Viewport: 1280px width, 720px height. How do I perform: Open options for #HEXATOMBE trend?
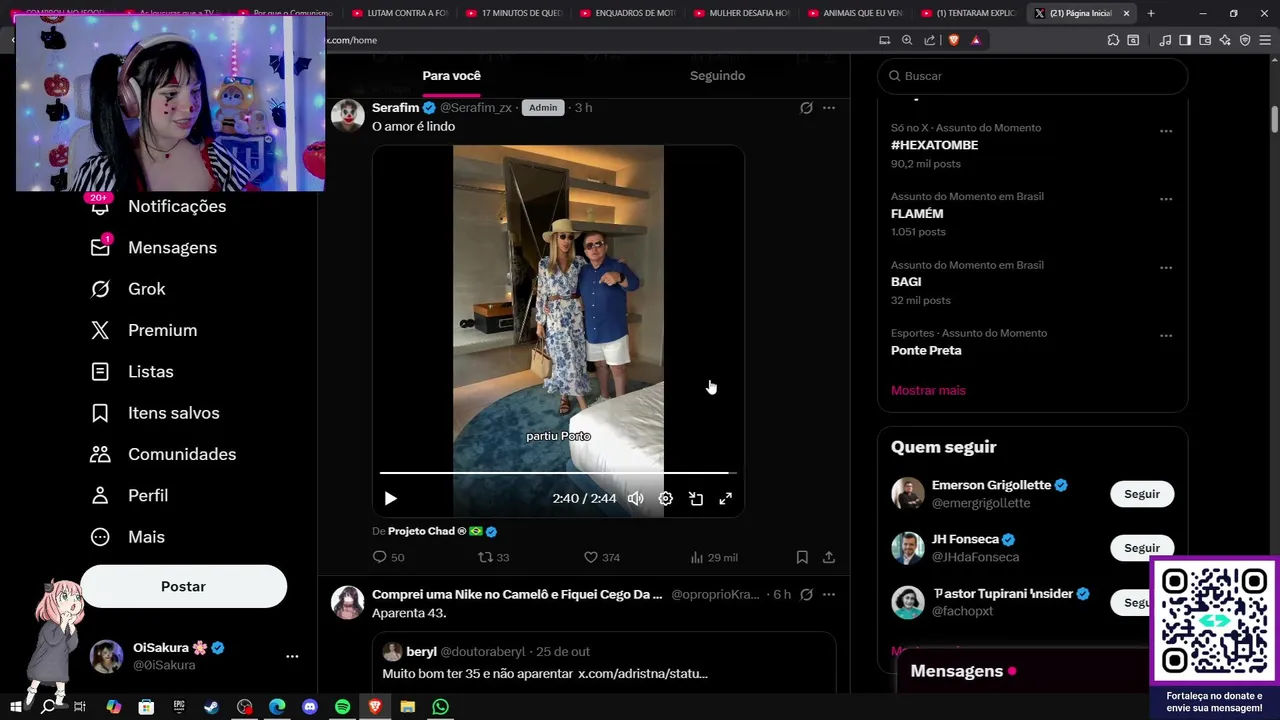(1166, 131)
